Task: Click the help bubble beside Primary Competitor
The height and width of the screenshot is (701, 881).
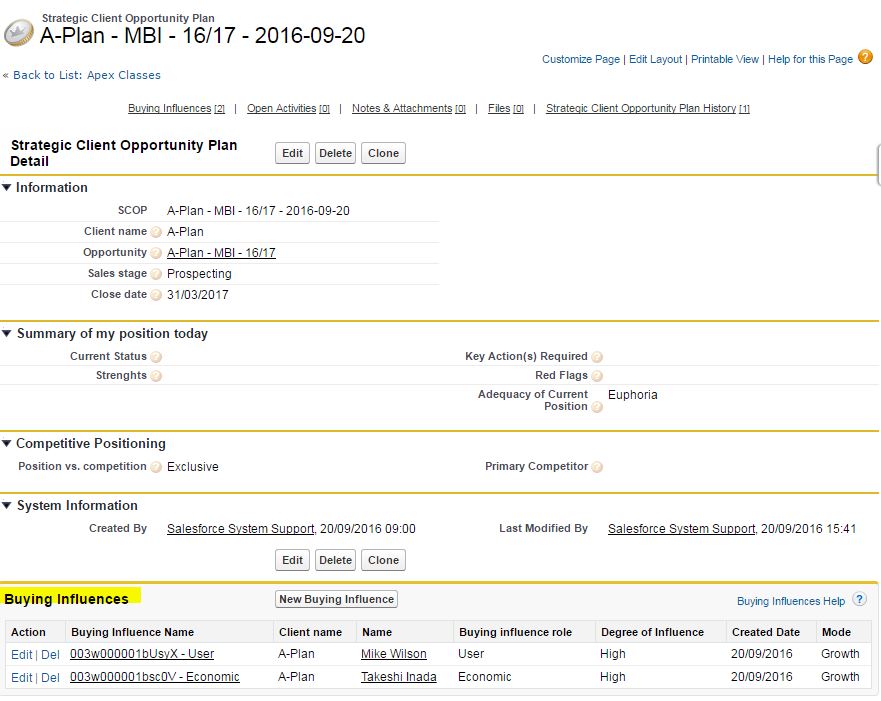Action: 597,467
